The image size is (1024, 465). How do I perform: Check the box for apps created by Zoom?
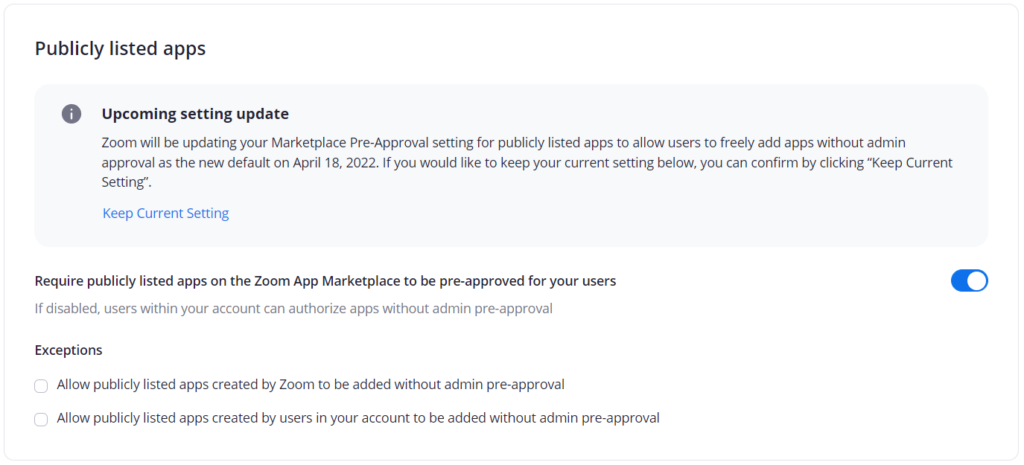coord(41,386)
